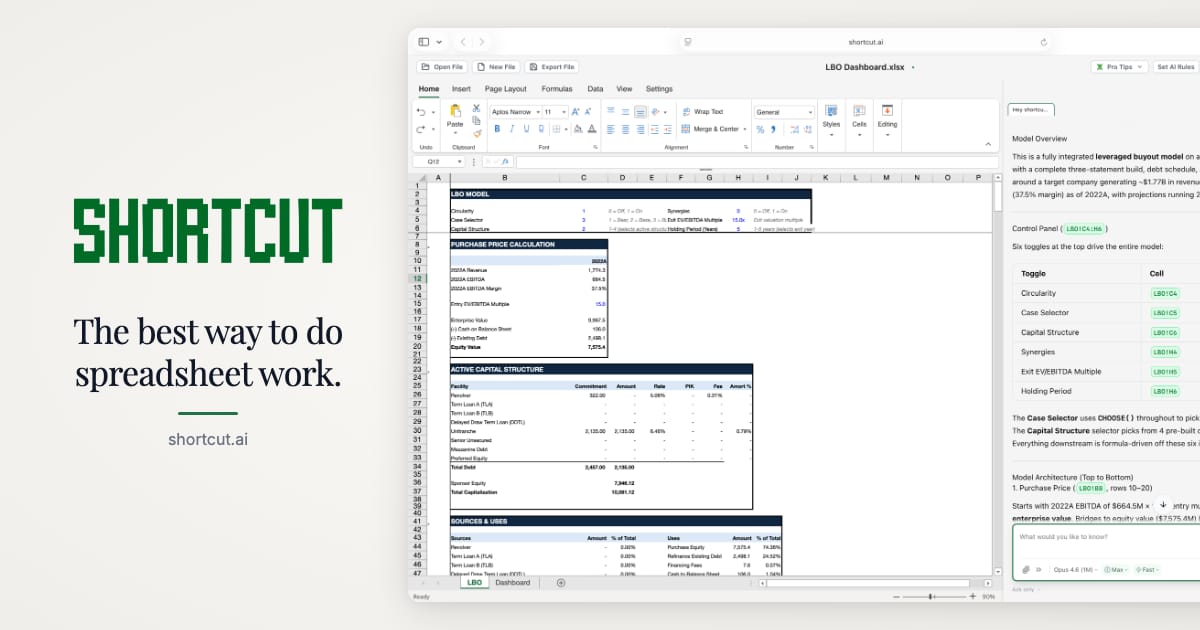
Task: Switch to the Settings ribbon tab
Action: pos(659,89)
